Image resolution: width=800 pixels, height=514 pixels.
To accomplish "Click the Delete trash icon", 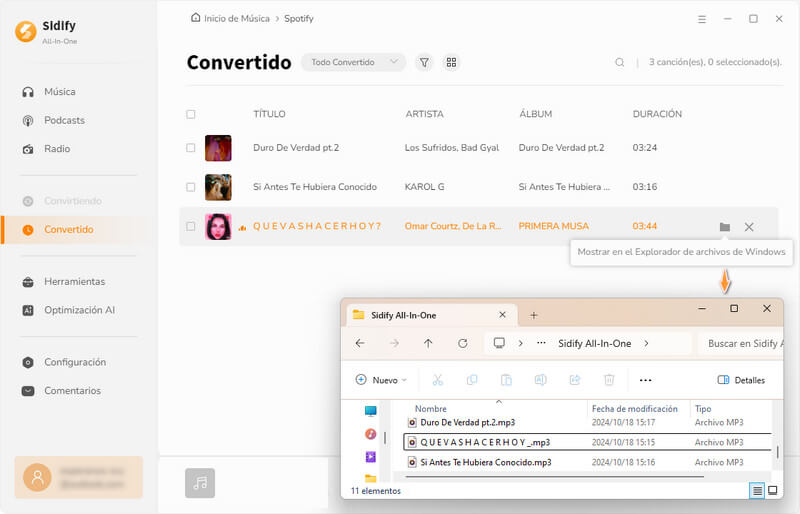I will coord(609,380).
